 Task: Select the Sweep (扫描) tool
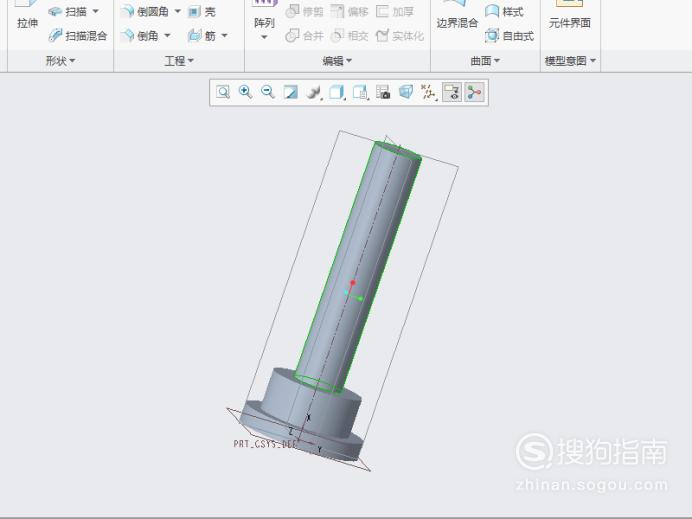coord(68,11)
